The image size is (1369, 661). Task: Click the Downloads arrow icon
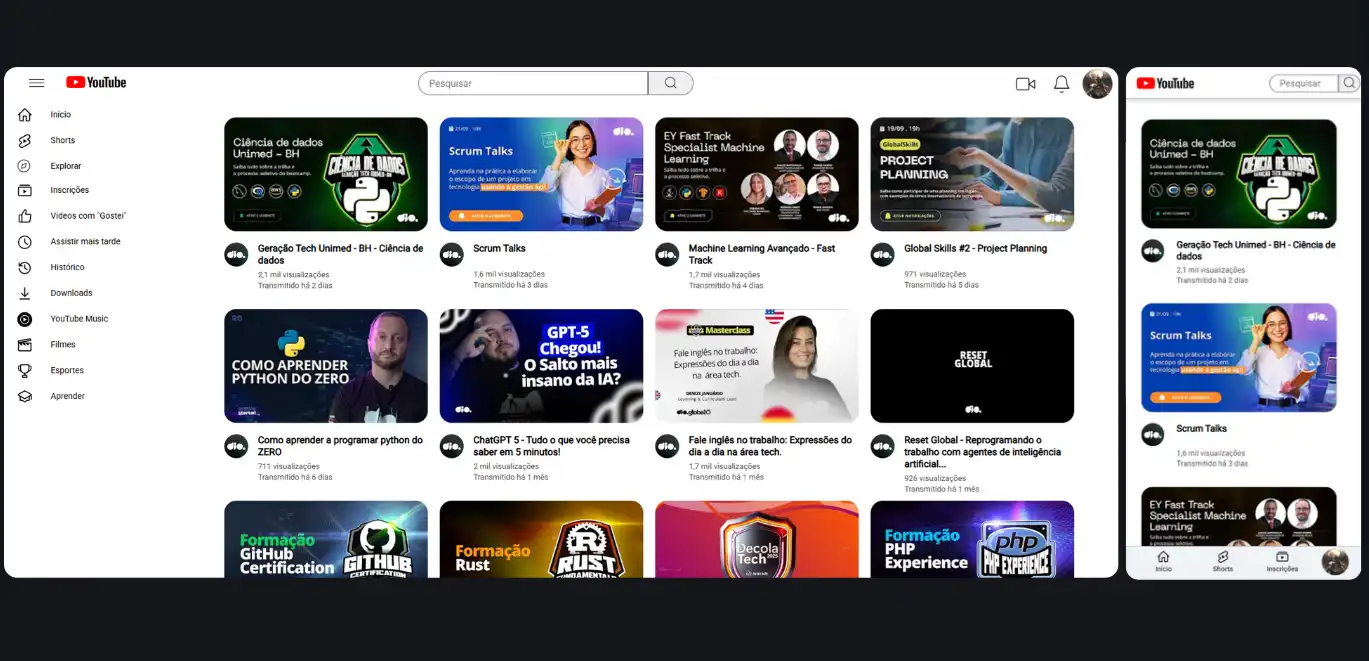25,293
